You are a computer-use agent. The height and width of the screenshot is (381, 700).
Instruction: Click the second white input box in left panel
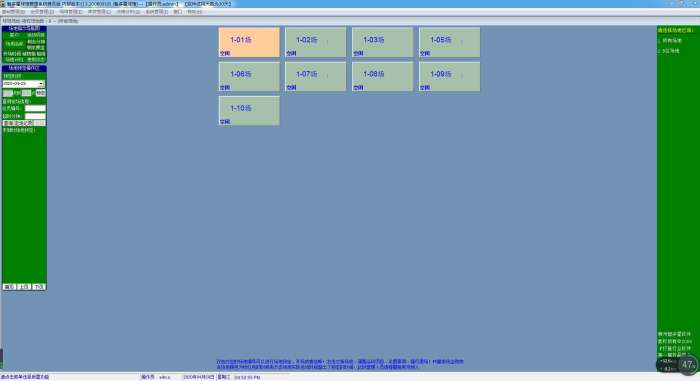click(35, 116)
